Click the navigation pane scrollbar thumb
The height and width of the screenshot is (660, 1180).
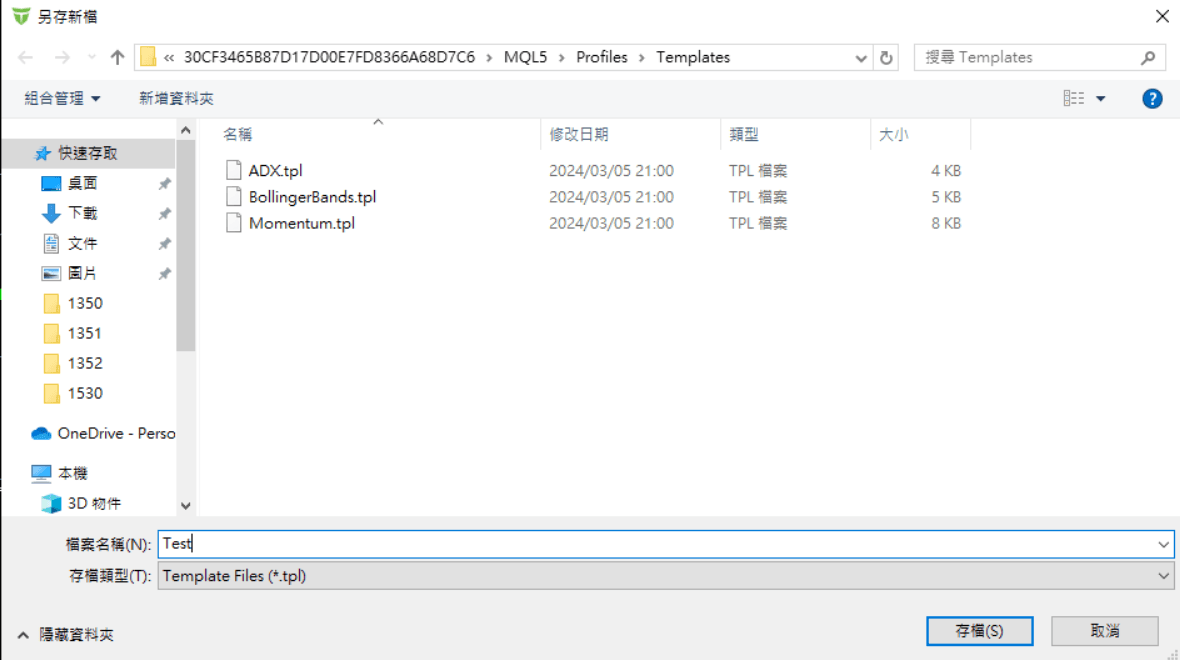186,245
